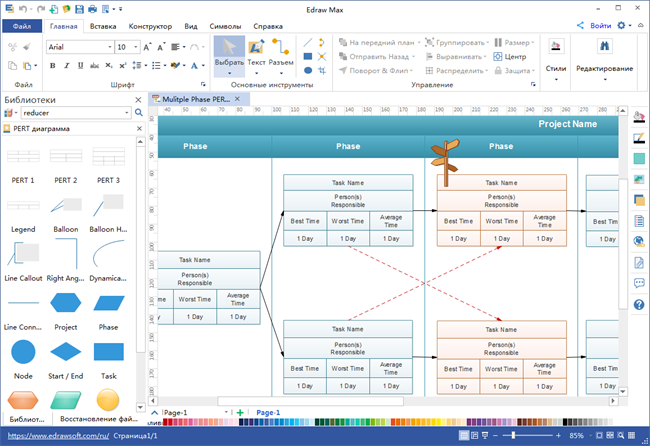Screen dimensions: 650x446
Task: Toggle bold text formatting
Action: pos(52,66)
